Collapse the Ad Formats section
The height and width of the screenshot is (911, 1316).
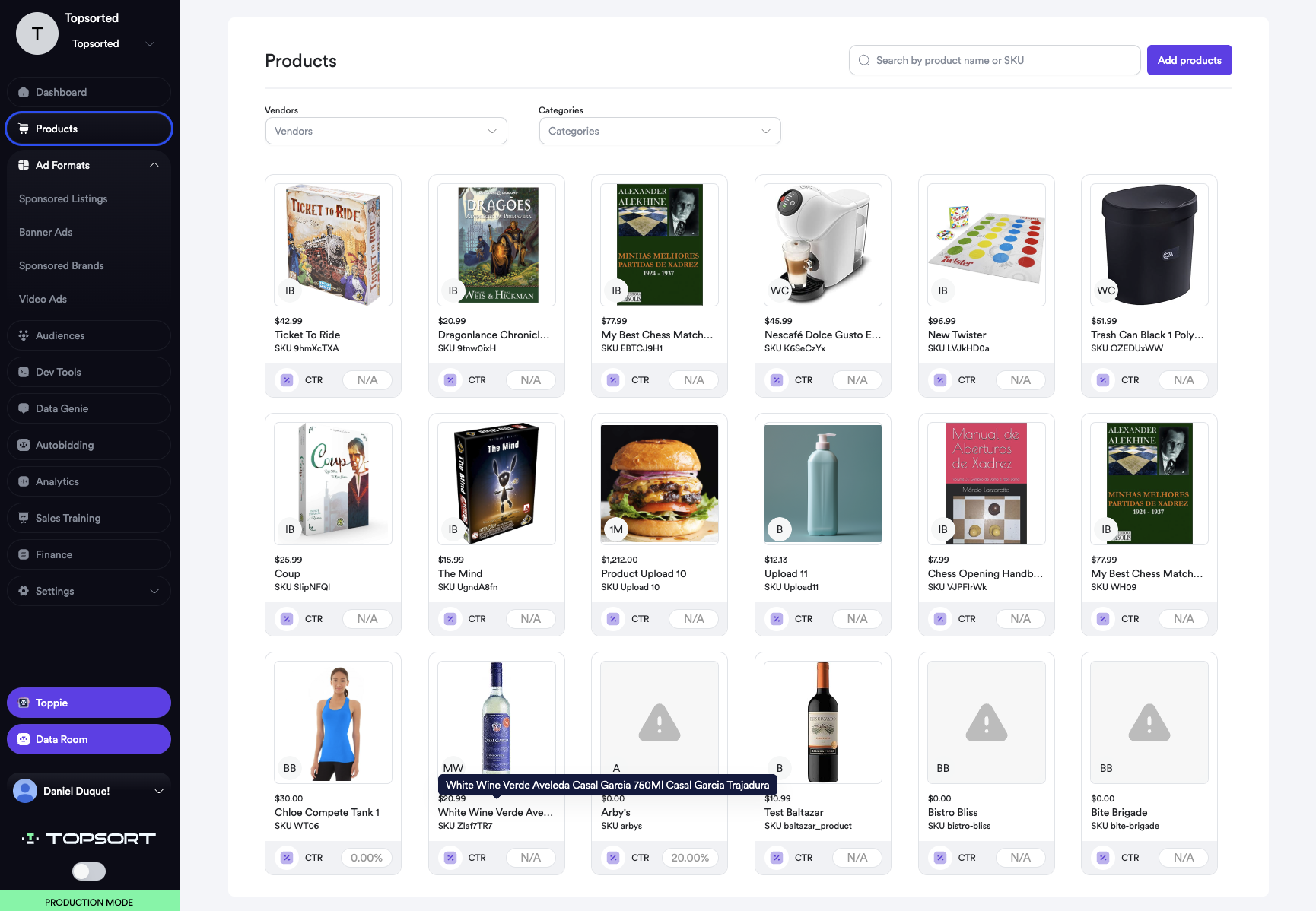154,165
